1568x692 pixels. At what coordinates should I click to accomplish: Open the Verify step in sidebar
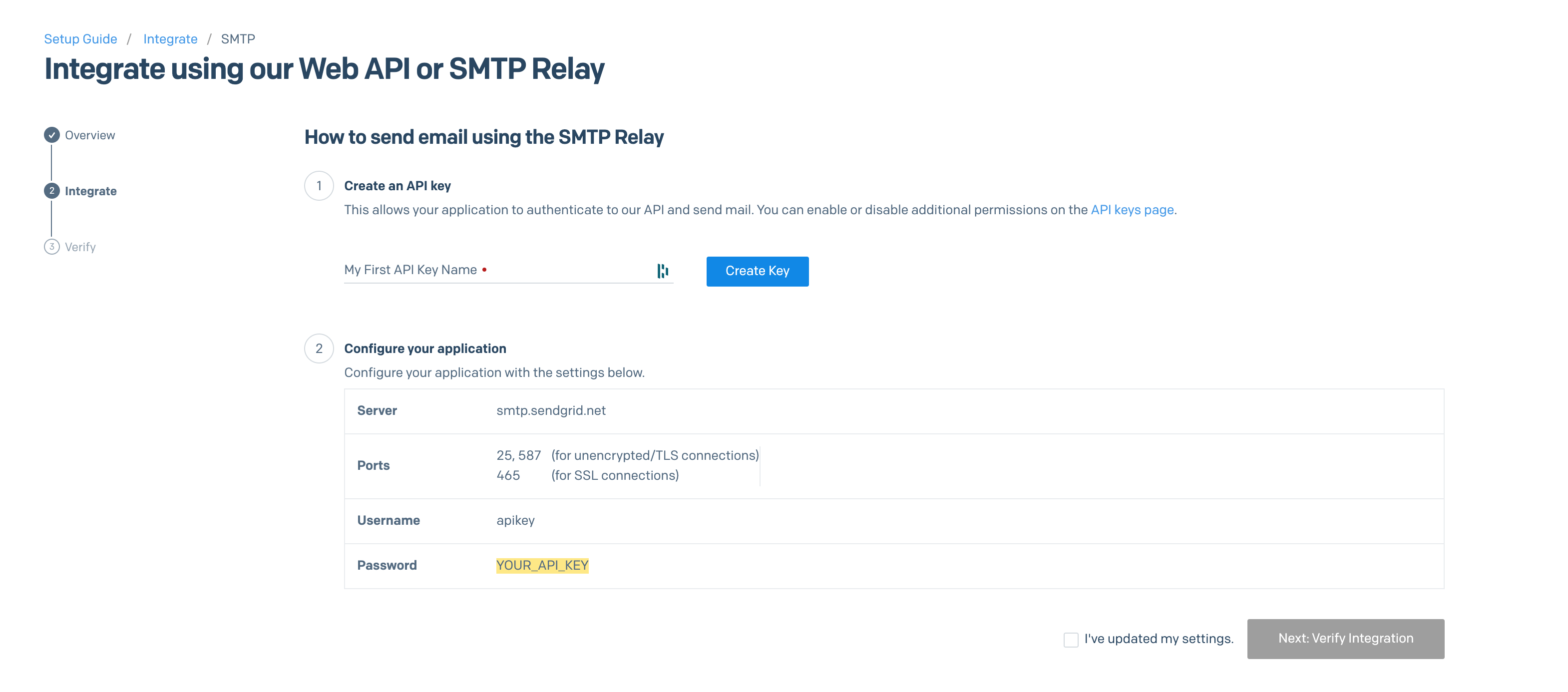click(80, 247)
